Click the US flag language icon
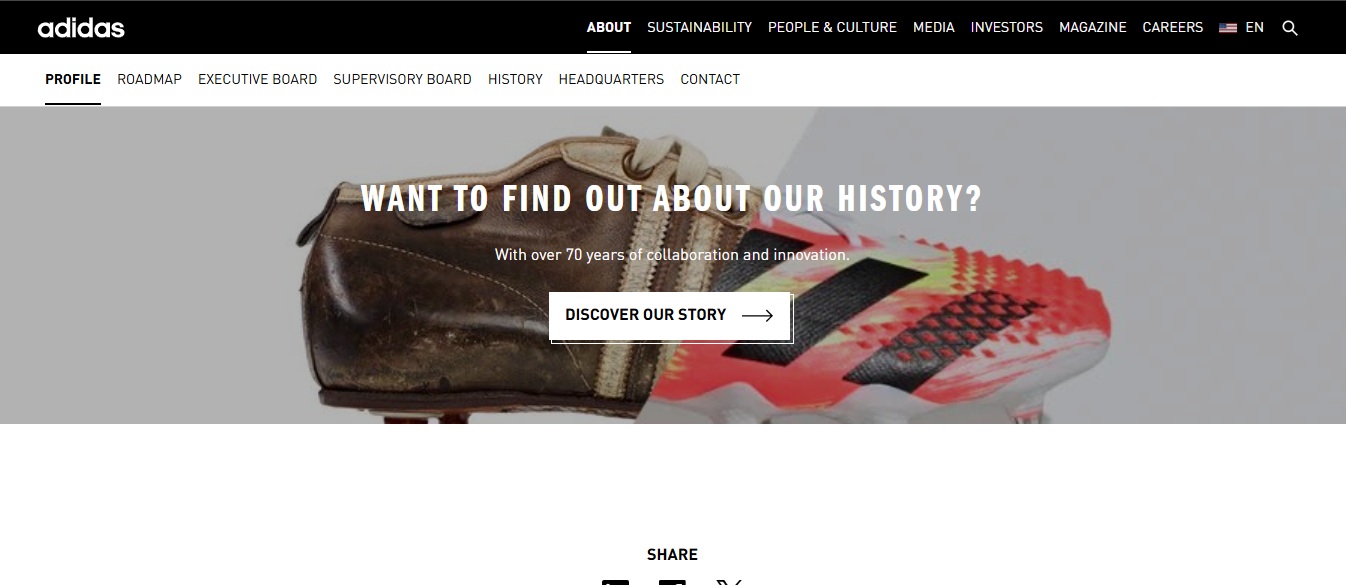 pos(1228,28)
